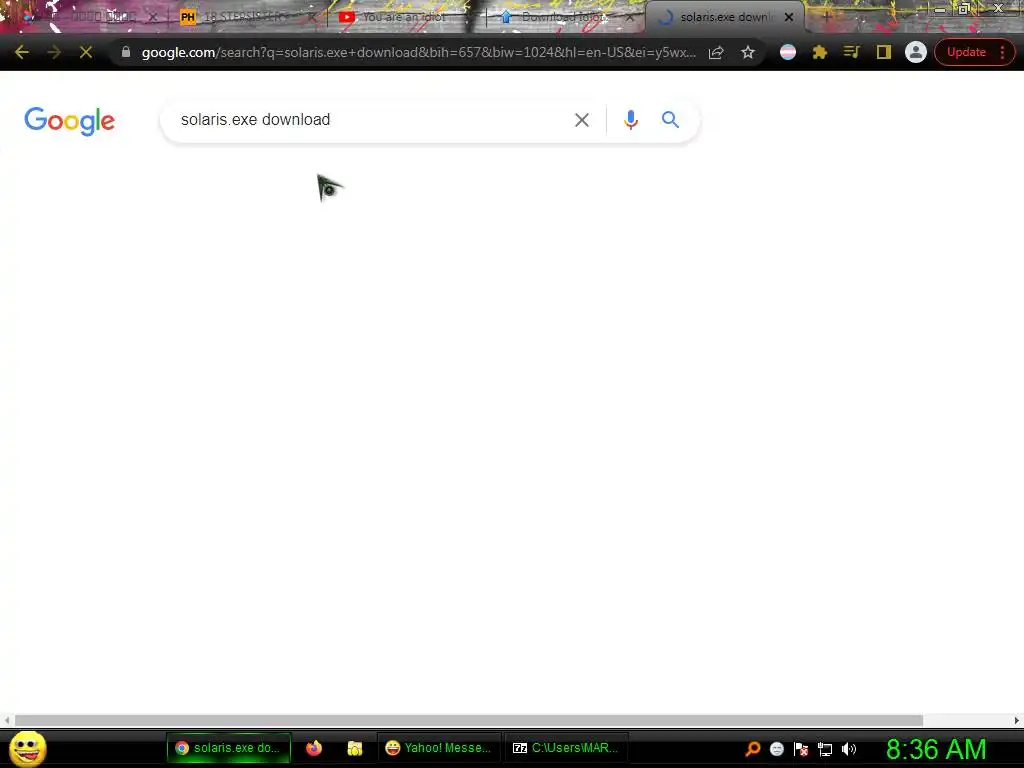Clear the search box text
This screenshot has width=1024, height=768.
pos(581,120)
